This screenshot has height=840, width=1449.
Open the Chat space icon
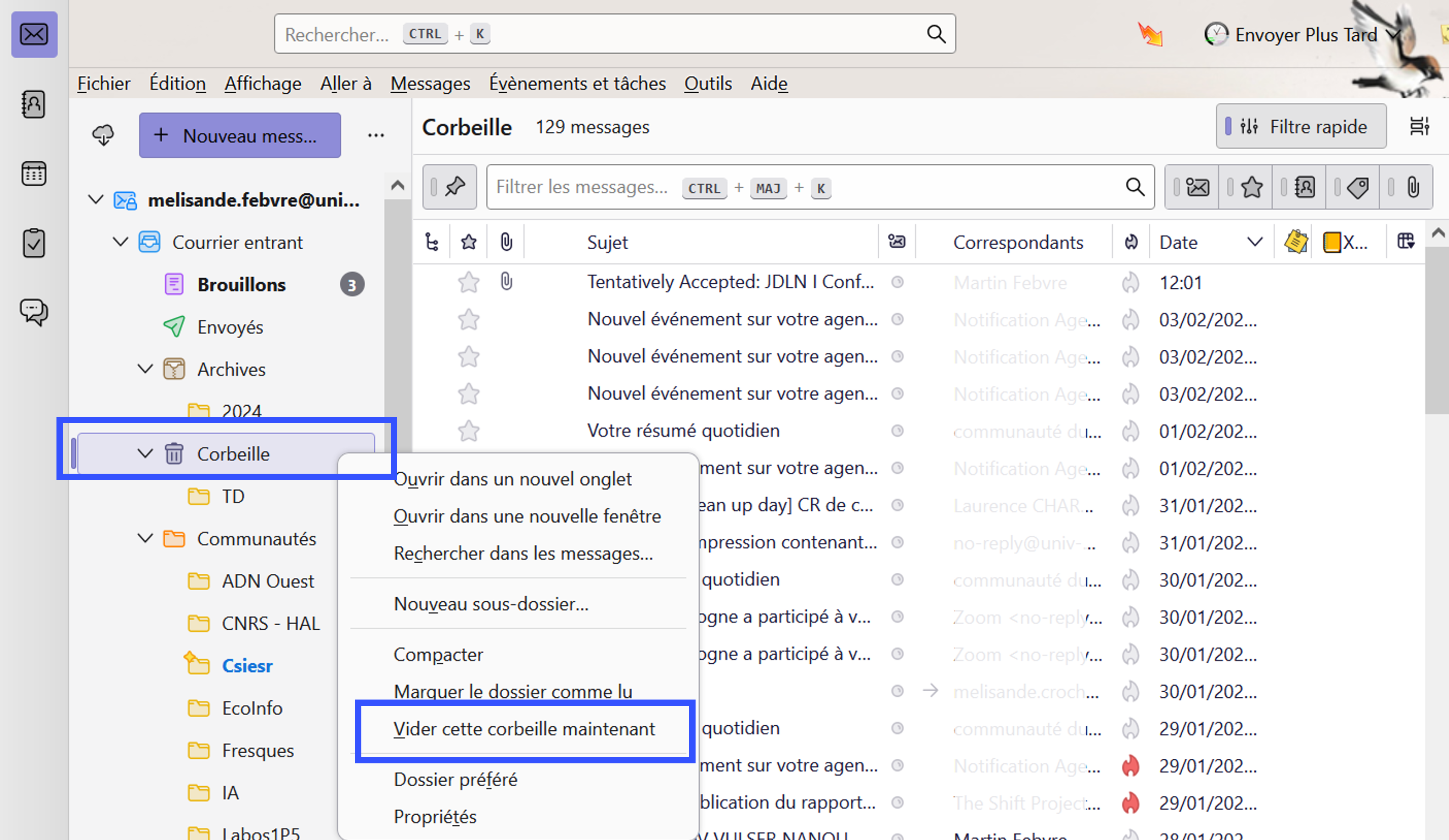click(34, 312)
